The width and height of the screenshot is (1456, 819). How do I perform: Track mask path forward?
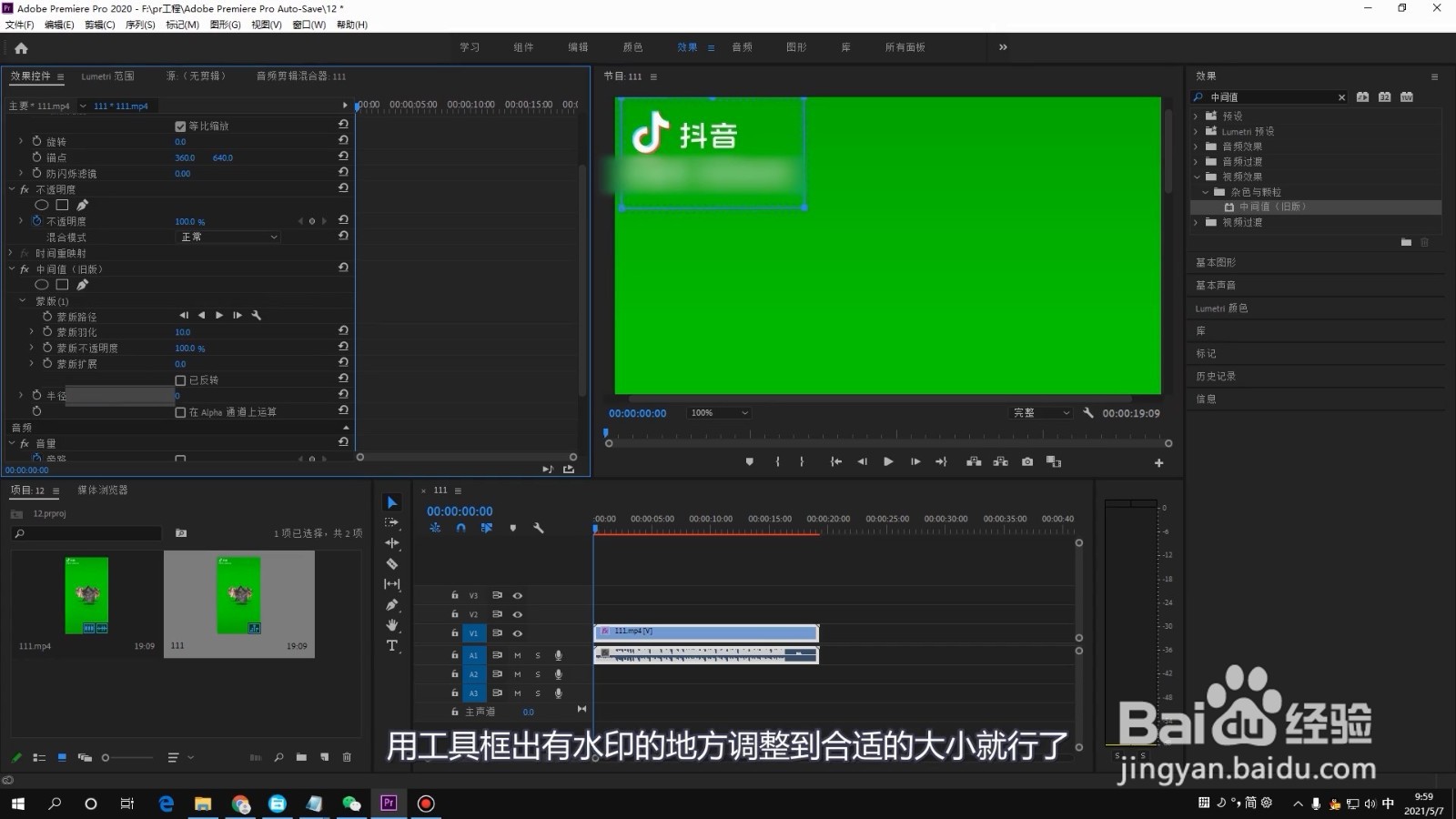219,316
